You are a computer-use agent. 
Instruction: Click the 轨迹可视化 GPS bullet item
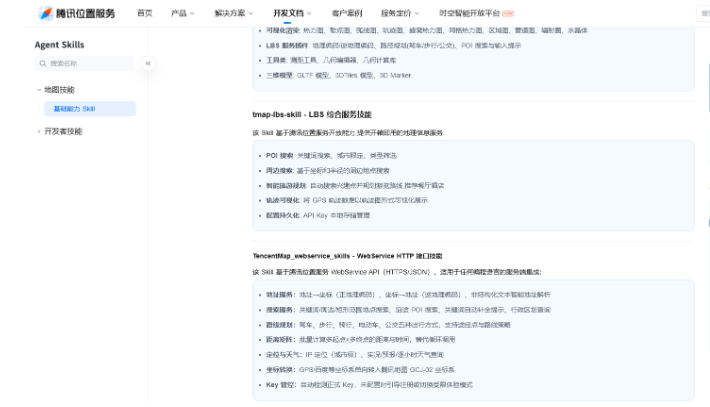(x=347, y=200)
